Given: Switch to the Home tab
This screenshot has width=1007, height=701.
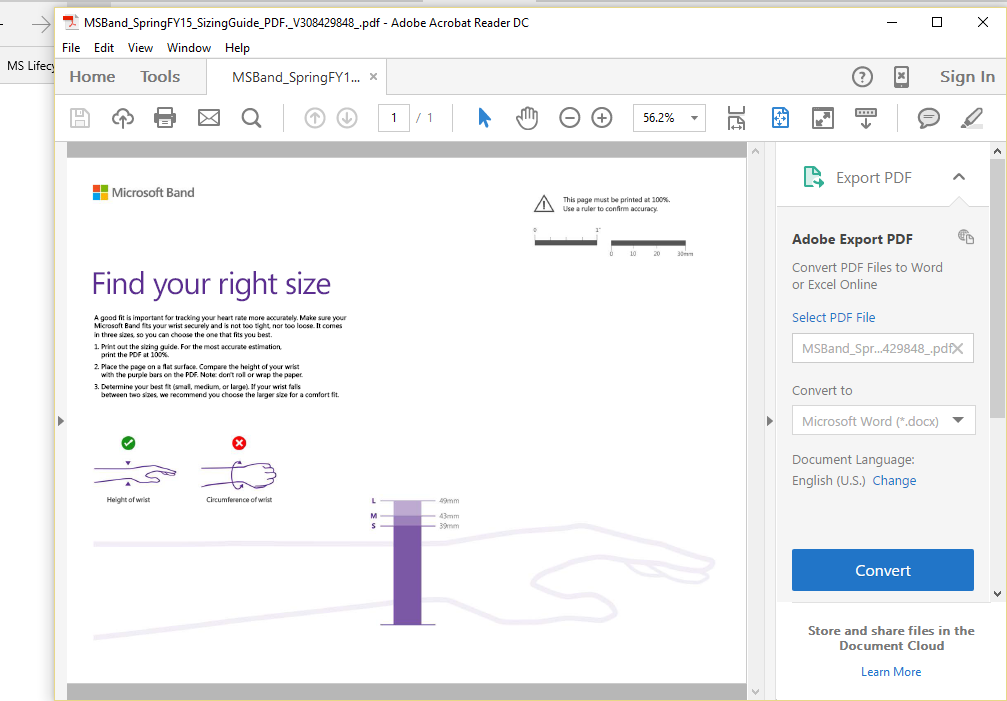Looking at the screenshot, I should [92, 77].
